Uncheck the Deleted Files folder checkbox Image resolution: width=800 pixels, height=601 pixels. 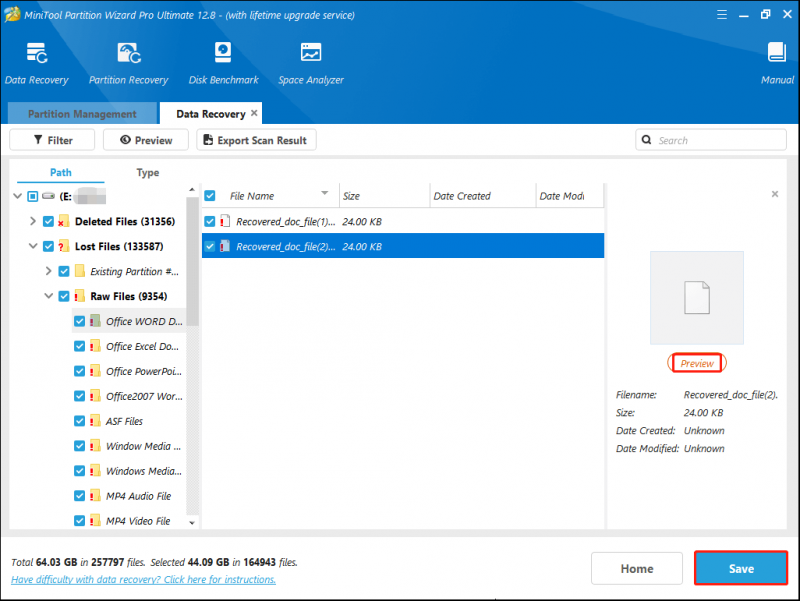click(48, 221)
